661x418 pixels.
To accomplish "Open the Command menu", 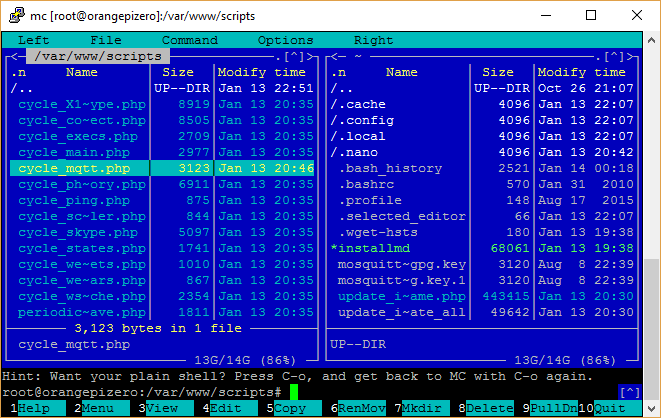I will (189, 41).
